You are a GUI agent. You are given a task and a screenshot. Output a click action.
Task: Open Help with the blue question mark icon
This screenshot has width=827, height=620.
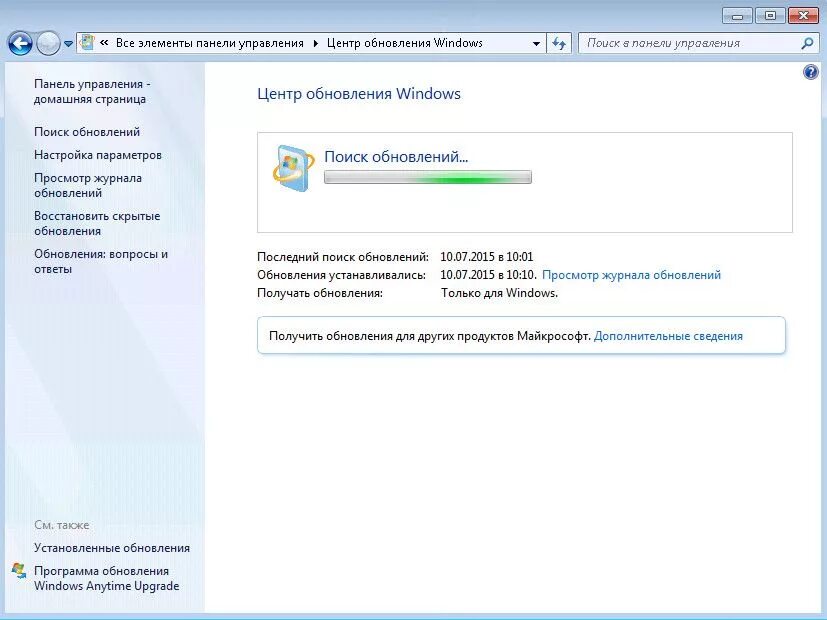(811, 72)
